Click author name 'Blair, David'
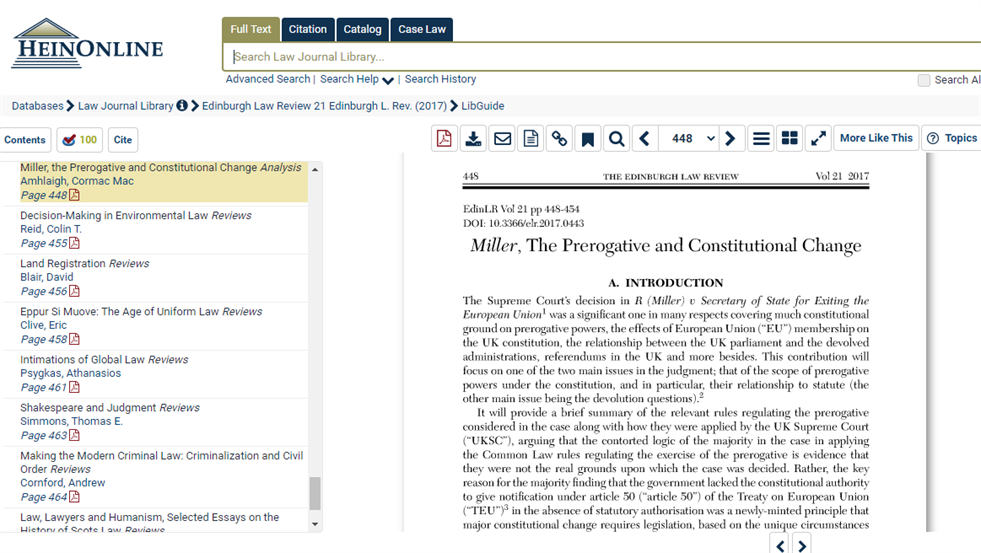981x553 pixels. 47,276
